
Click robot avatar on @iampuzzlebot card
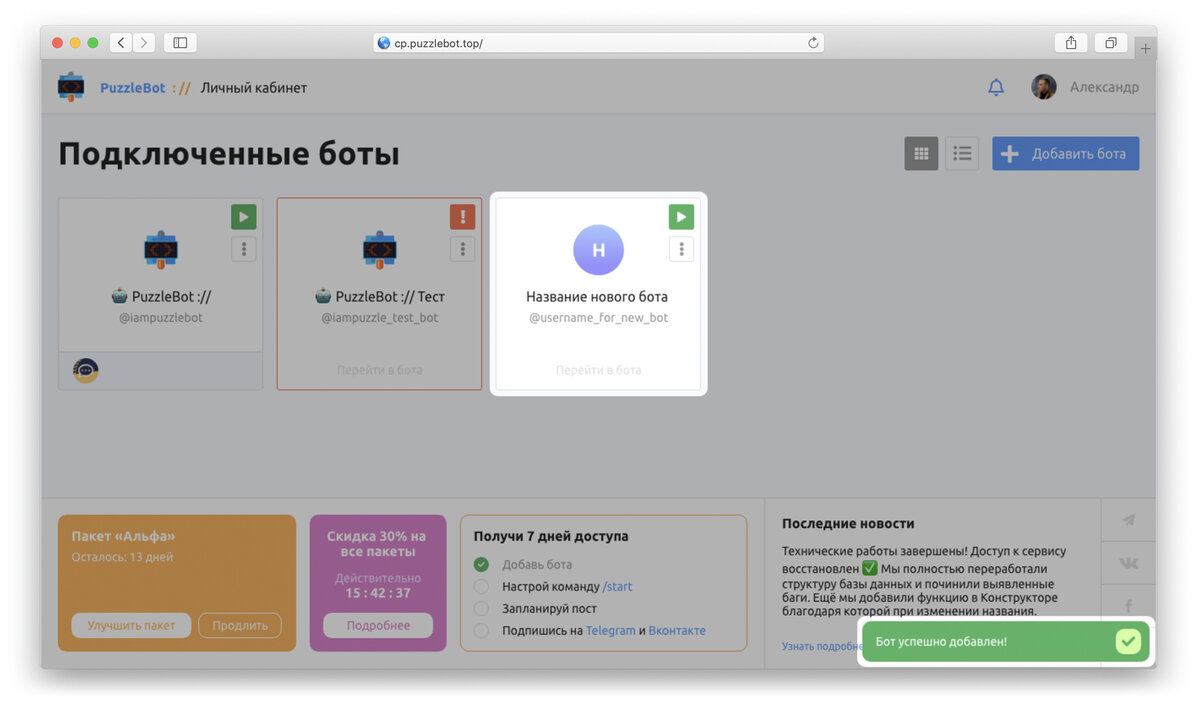161,250
